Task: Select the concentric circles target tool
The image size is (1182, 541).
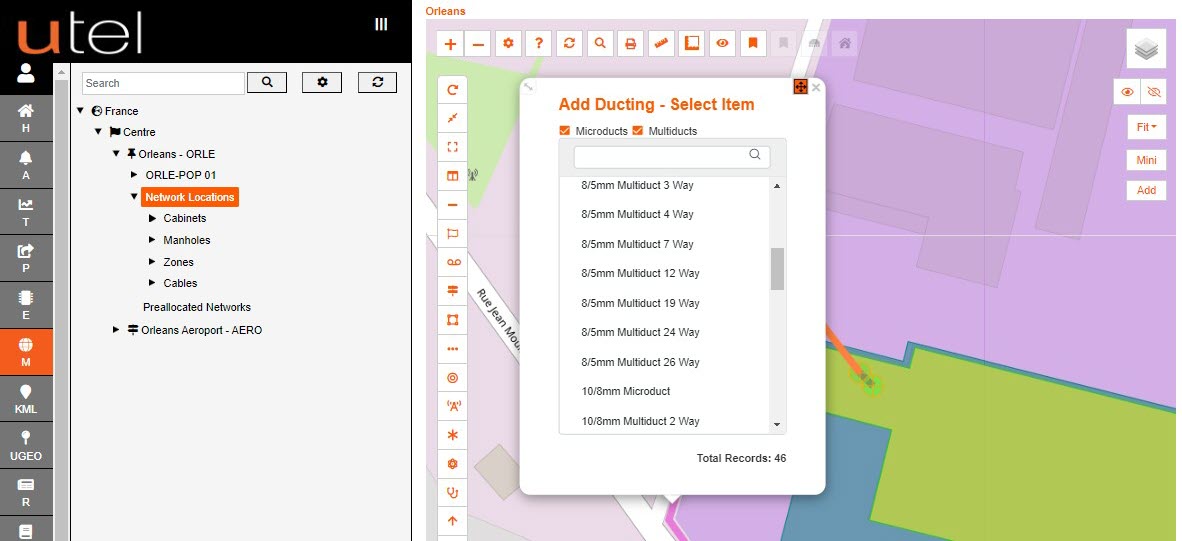Action: pos(452,377)
